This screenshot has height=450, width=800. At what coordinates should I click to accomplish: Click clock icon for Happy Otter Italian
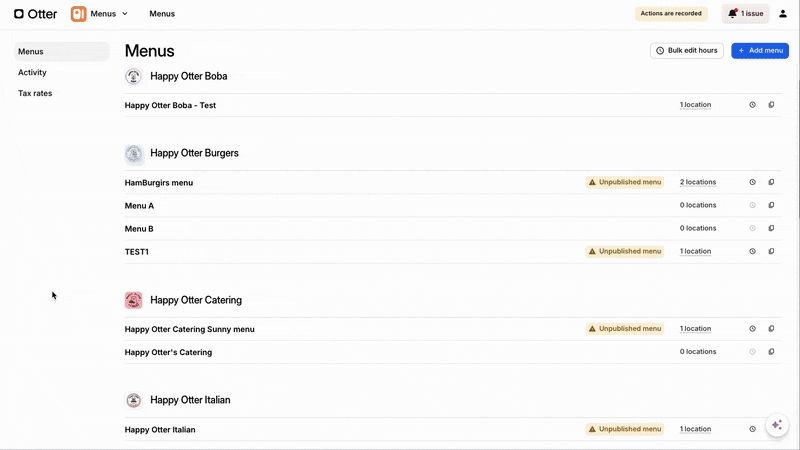click(x=753, y=429)
